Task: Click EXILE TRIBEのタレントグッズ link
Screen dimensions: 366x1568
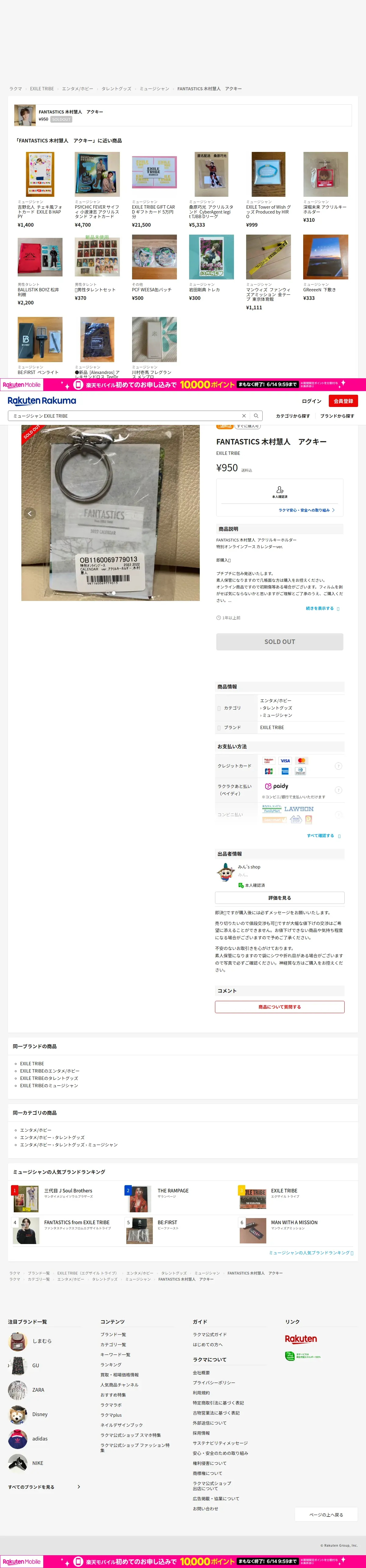Action: (x=49, y=1078)
